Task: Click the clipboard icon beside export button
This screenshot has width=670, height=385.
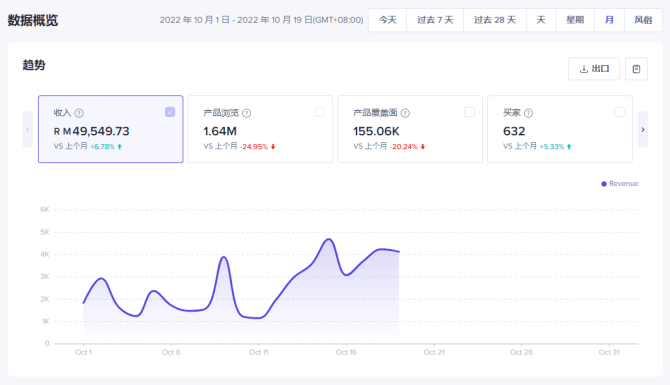Action: tap(636, 69)
